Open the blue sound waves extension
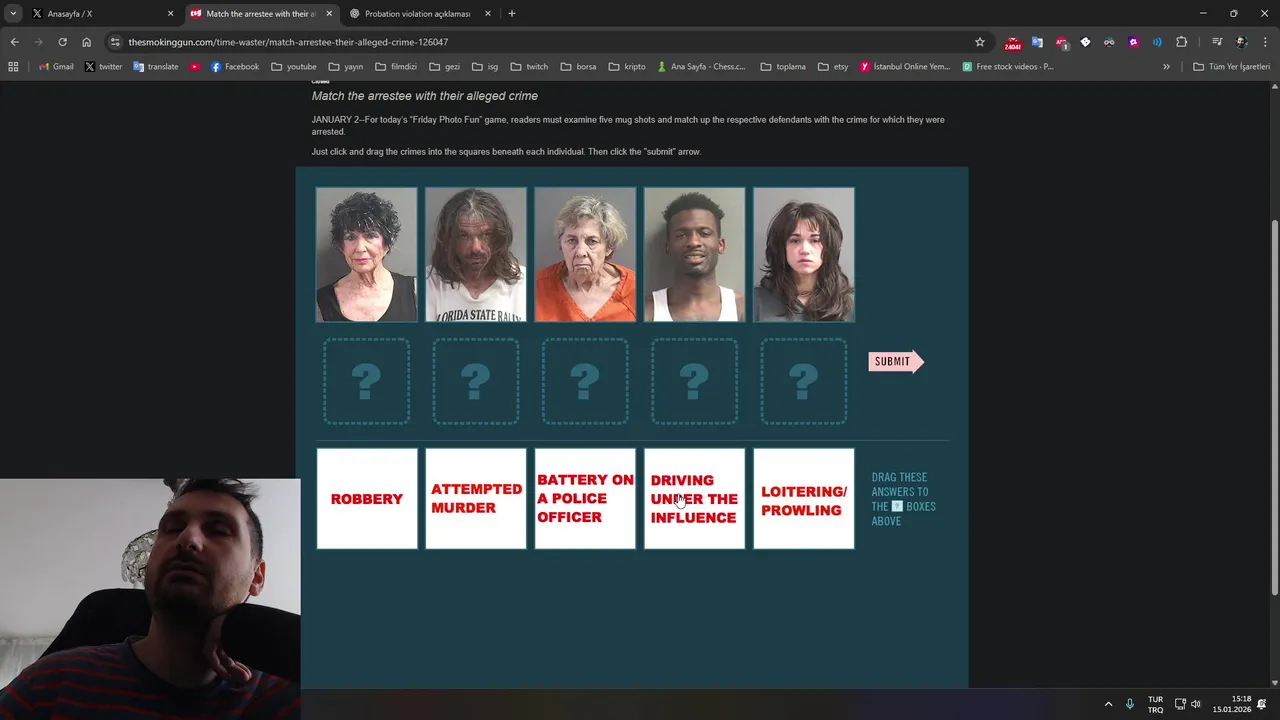Screen dimensions: 1280x720 (1157, 42)
